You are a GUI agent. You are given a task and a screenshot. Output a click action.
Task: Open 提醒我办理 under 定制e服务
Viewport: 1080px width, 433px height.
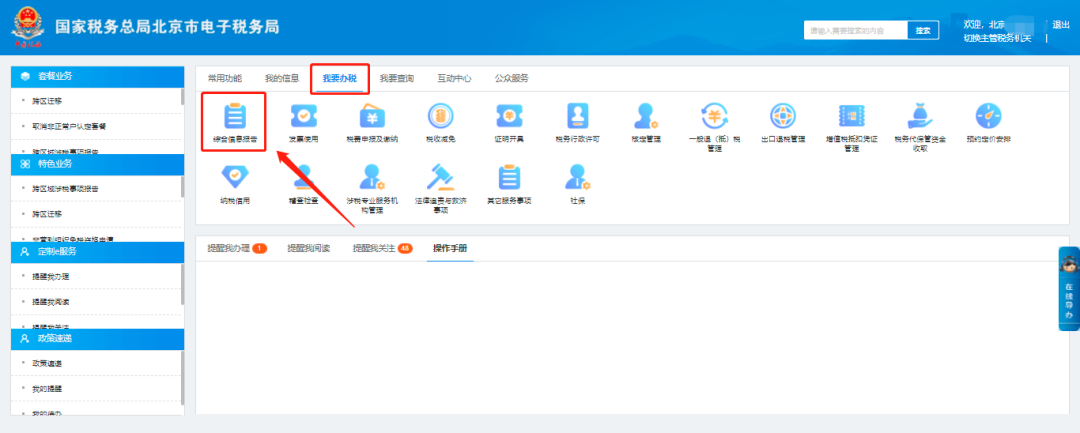pos(51,277)
